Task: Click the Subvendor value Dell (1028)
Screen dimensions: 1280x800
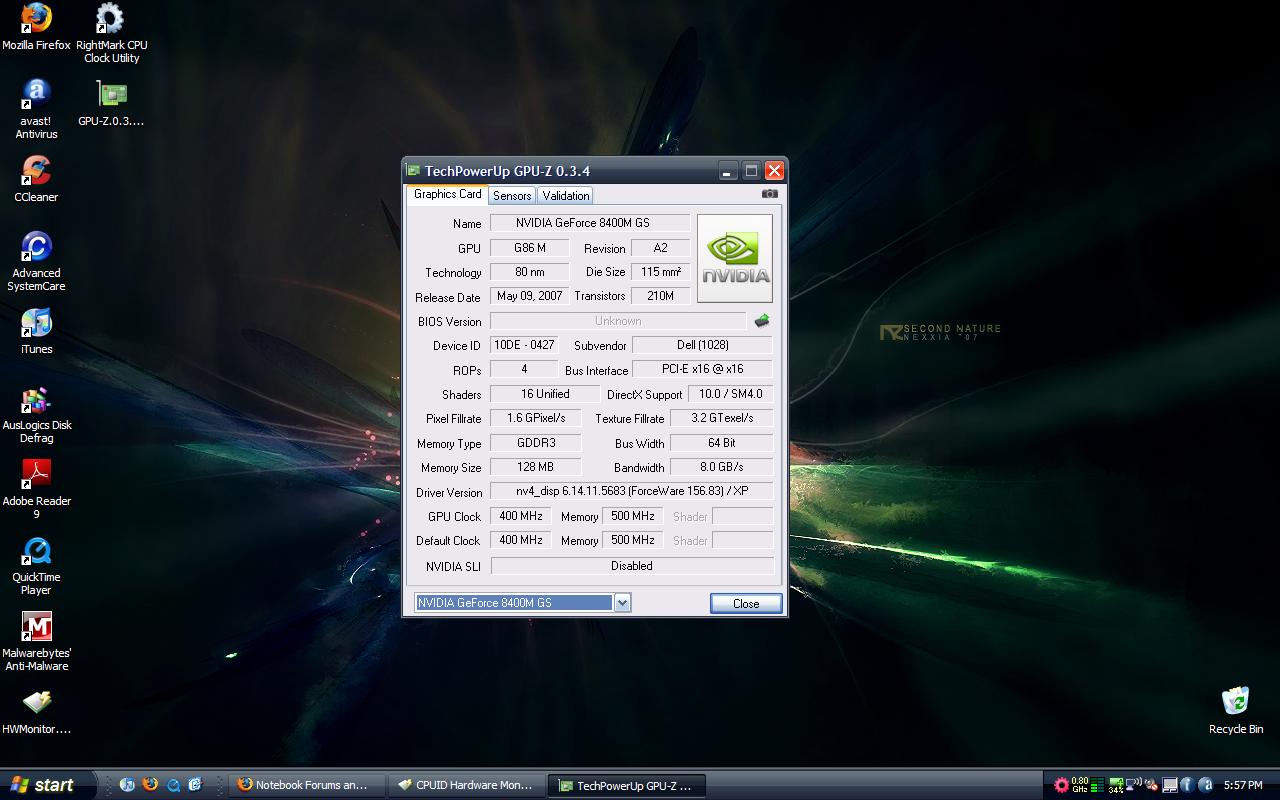Action: pyautogui.click(x=702, y=345)
